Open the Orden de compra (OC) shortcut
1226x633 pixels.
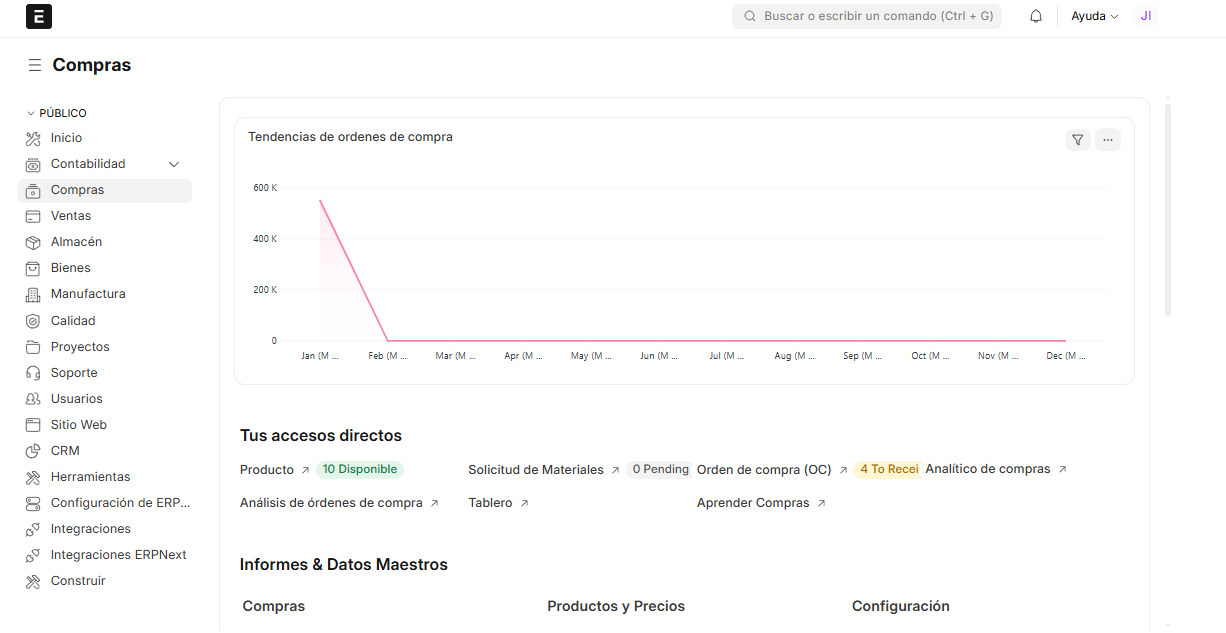tap(764, 470)
